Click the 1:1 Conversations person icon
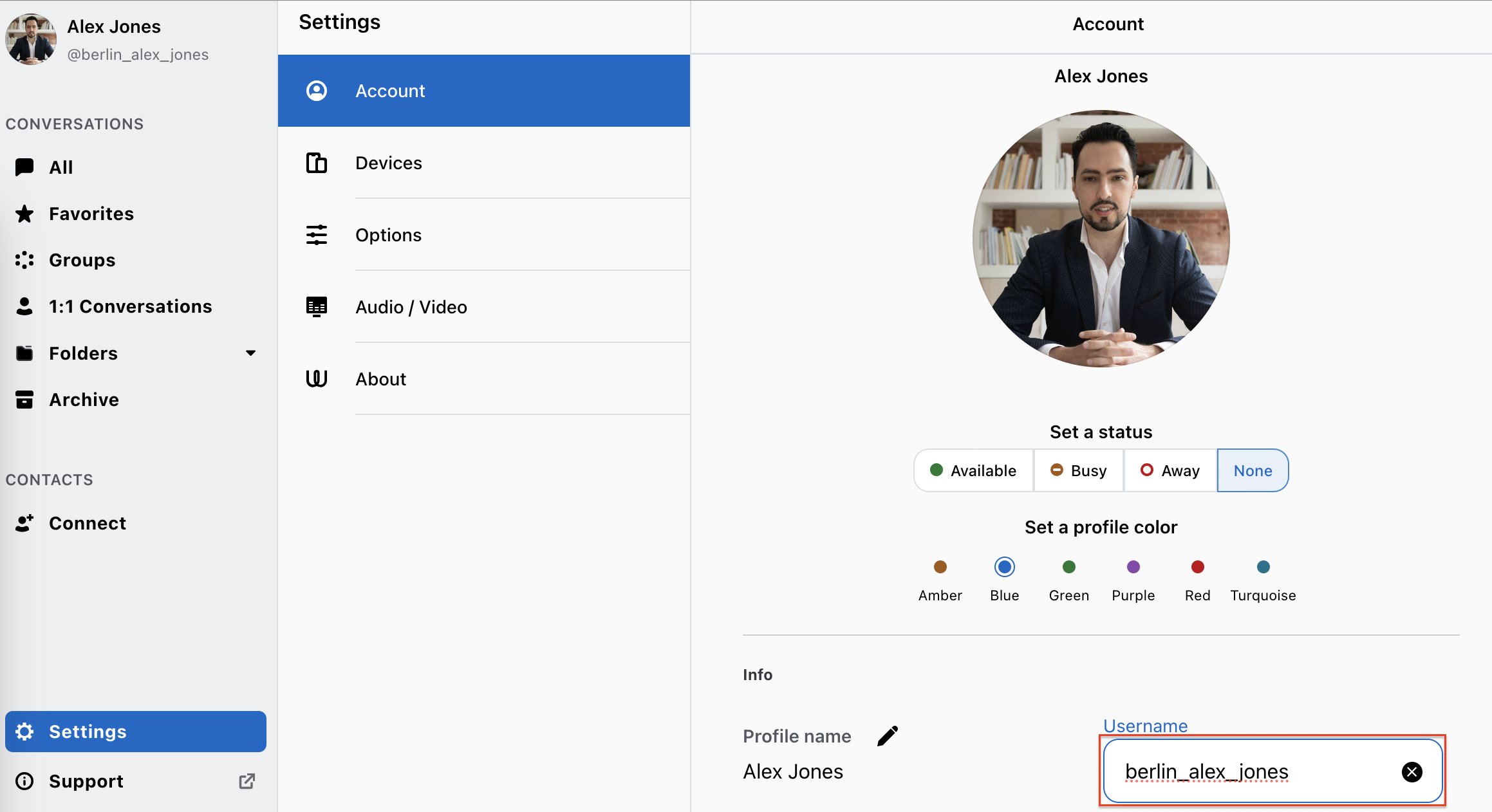1492x812 pixels. point(24,306)
